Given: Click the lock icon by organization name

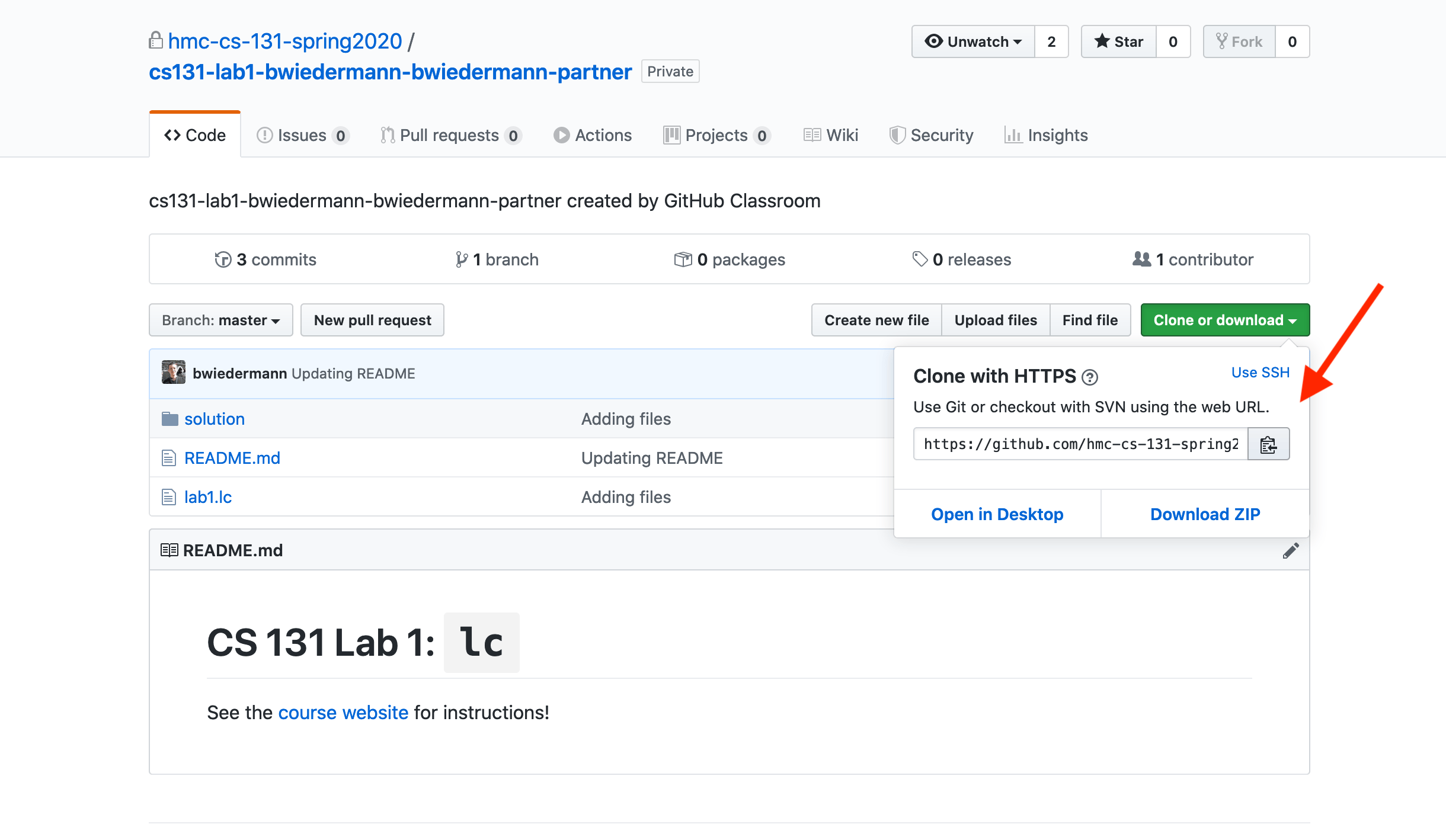Looking at the screenshot, I should [x=156, y=40].
